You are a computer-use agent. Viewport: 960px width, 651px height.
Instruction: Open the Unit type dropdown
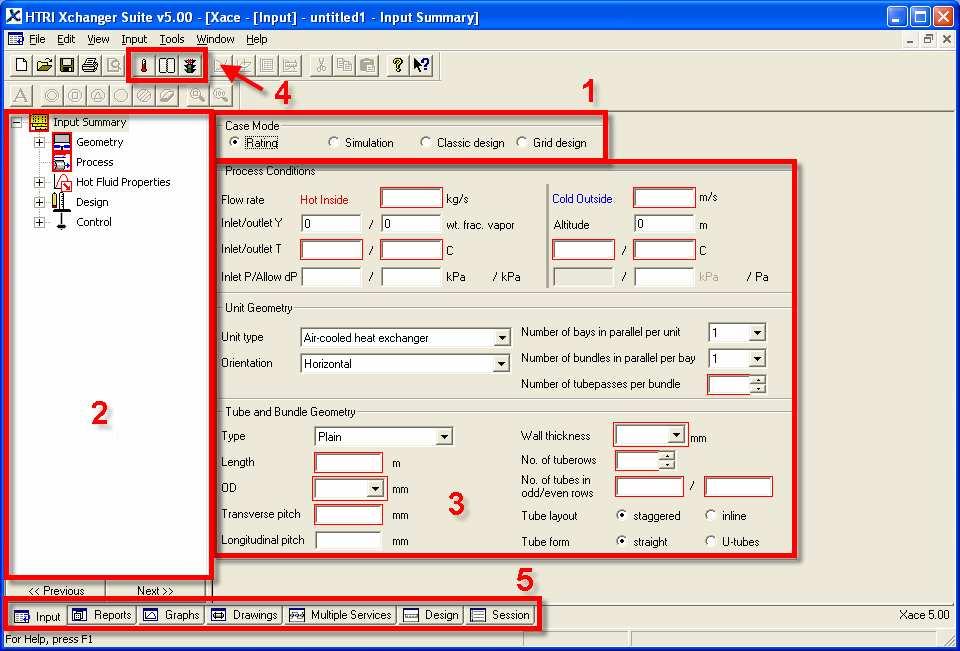(x=501, y=337)
